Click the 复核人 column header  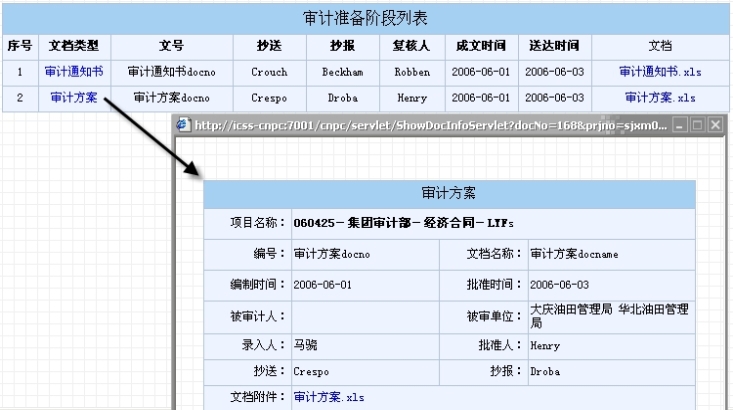click(411, 46)
